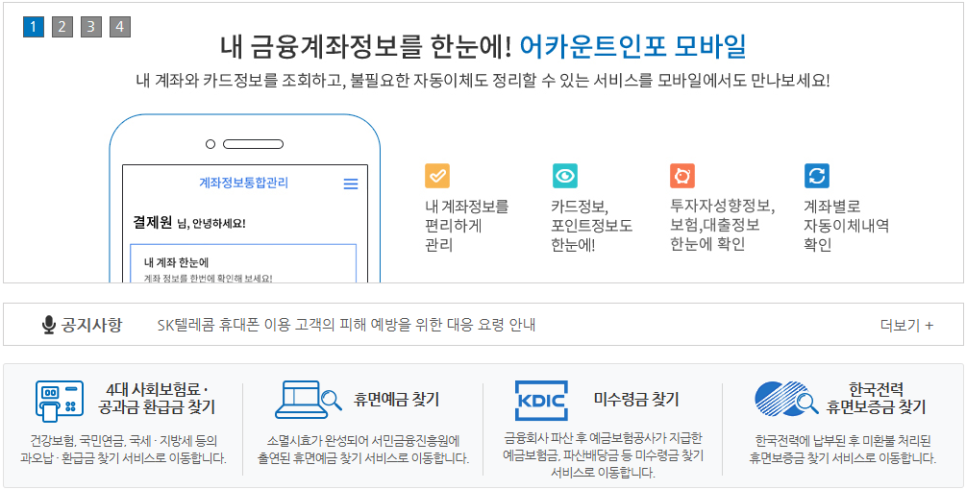Image resolution: width=966 pixels, height=490 pixels.
Task: Click the blue refresh auto-transfer icon
Action: pyautogui.click(x=817, y=176)
